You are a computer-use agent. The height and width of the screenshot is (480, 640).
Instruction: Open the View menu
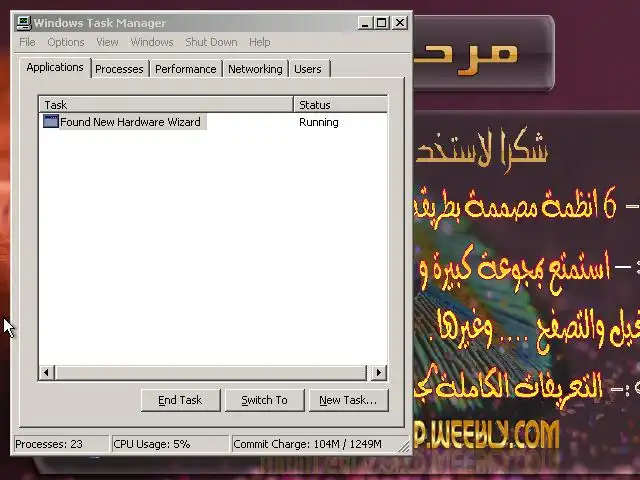[107, 42]
